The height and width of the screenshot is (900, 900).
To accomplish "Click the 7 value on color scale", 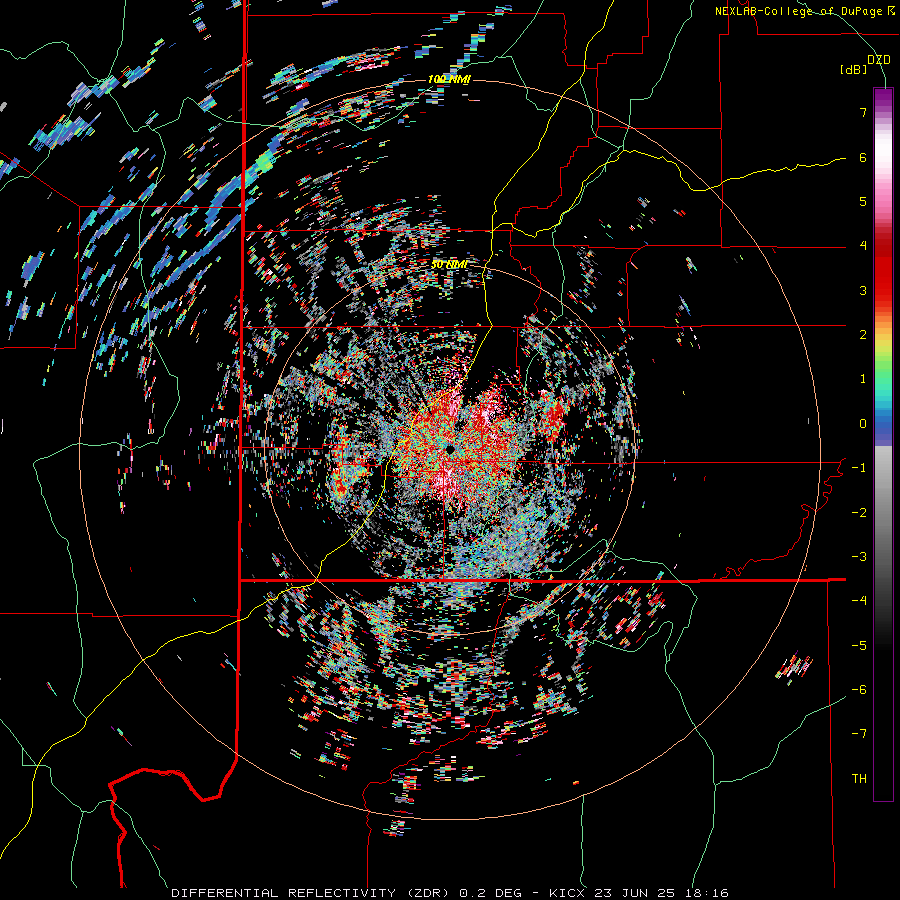I will (863, 112).
